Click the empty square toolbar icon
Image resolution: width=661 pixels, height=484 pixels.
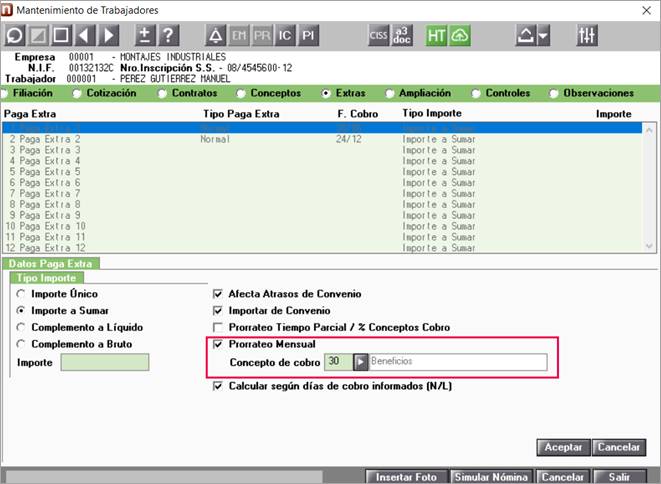coord(61,35)
